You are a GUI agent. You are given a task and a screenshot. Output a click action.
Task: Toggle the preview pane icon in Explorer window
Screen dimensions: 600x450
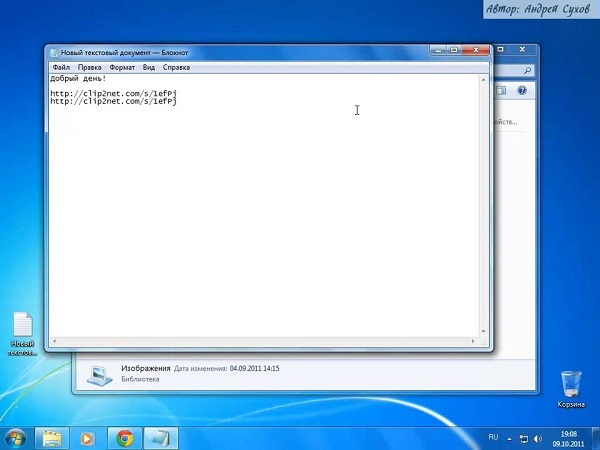501,90
